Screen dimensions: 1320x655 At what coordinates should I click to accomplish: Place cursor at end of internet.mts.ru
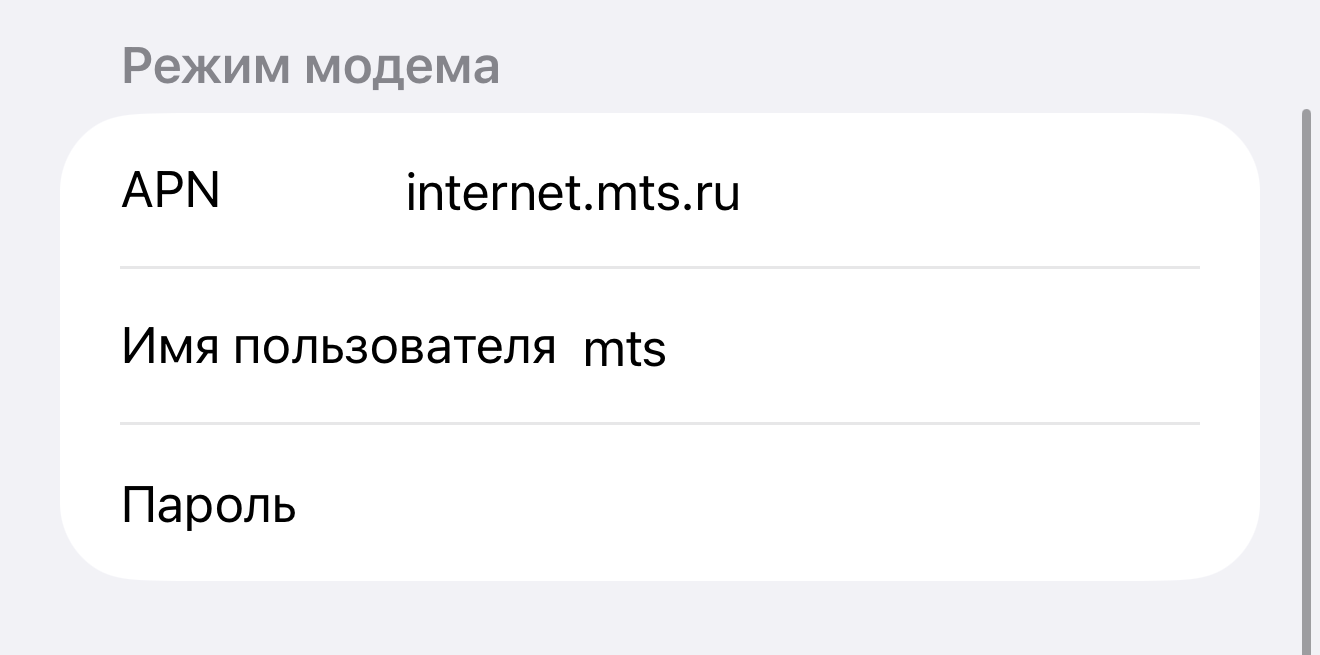point(741,193)
